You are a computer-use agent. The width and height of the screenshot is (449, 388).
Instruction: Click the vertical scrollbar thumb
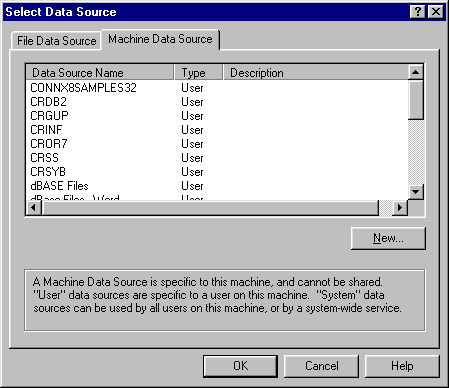point(416,100)
